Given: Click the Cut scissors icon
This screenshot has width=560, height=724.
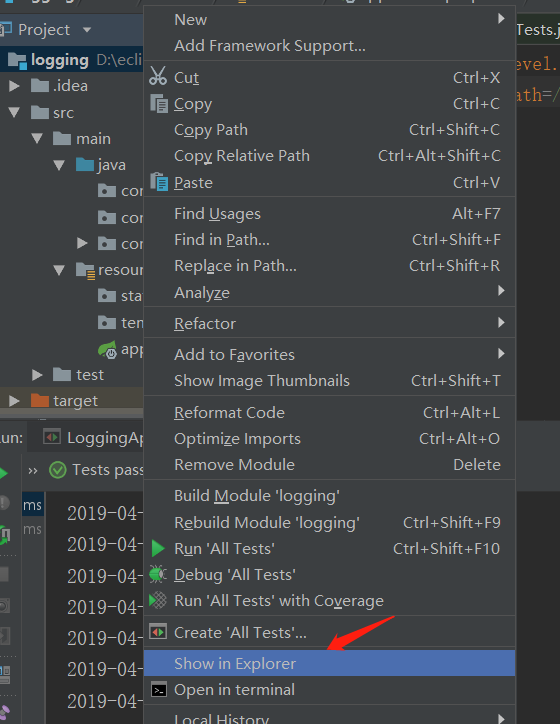Looking at the screenshot, I should (x=158, y=76).
